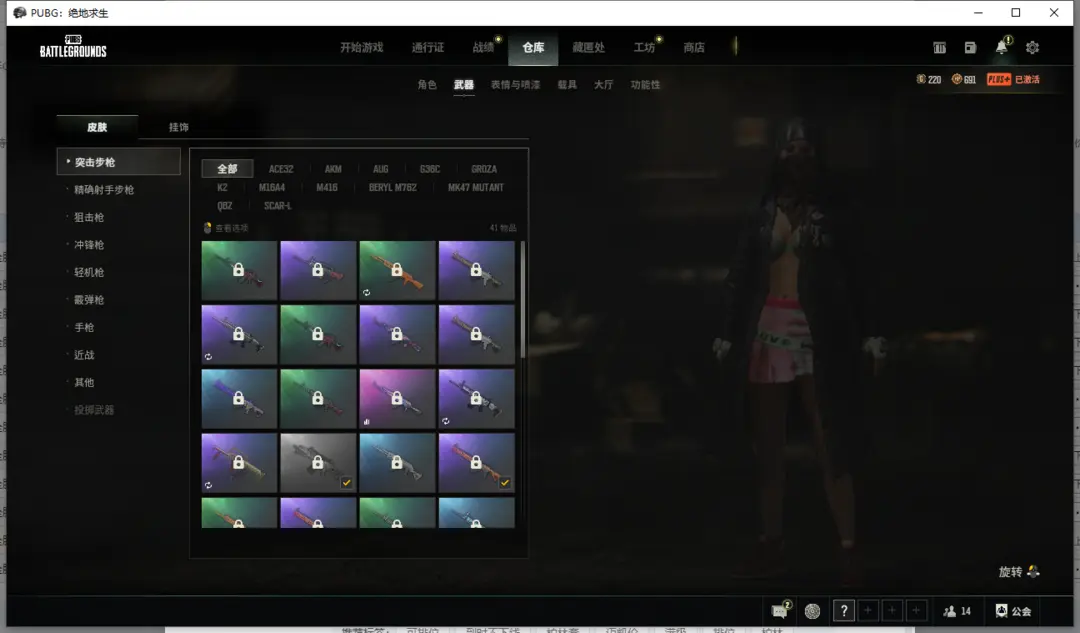Viewport: 1080px width, 633px height.
Task: Toggle the checkmark on the gray weapon skin
Action: (345, 483)
